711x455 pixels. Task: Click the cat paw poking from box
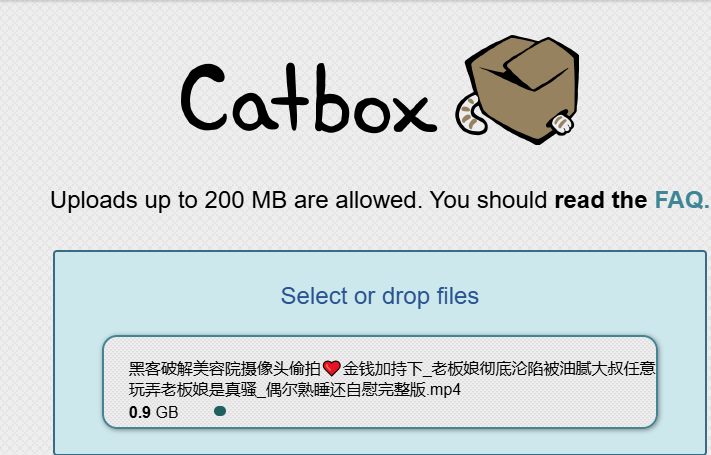tap(561, 123)
